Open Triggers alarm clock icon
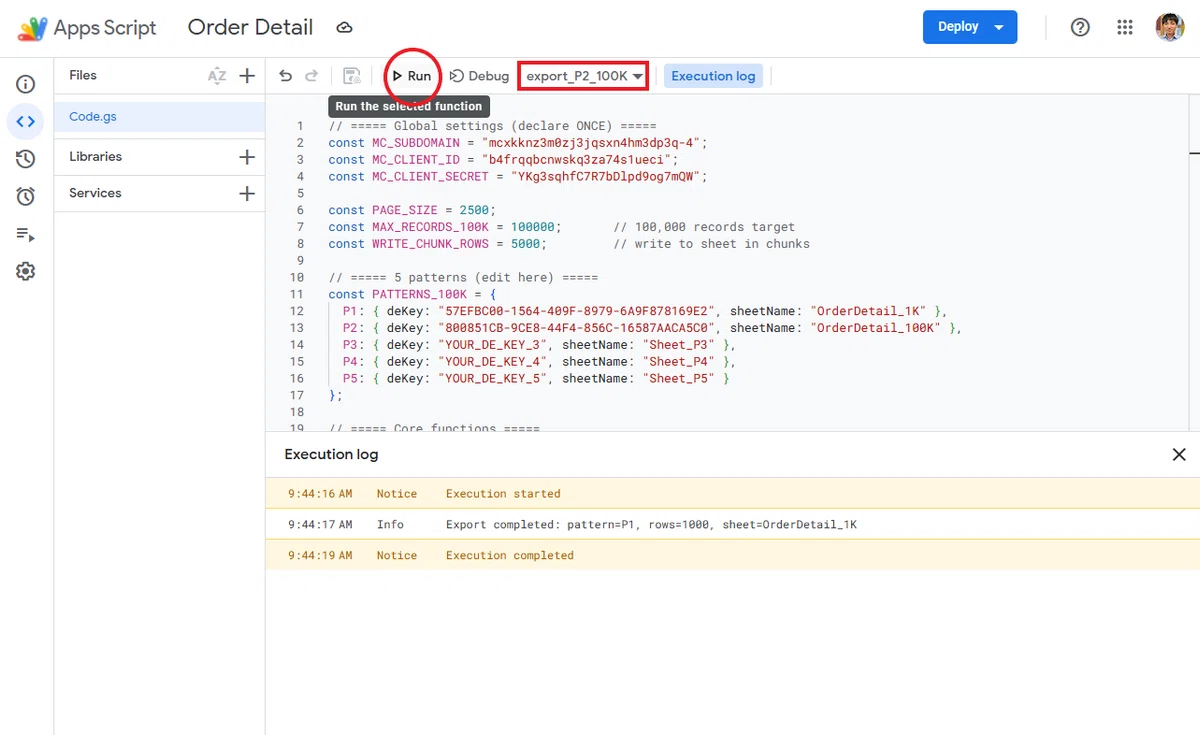 point(26,196)
